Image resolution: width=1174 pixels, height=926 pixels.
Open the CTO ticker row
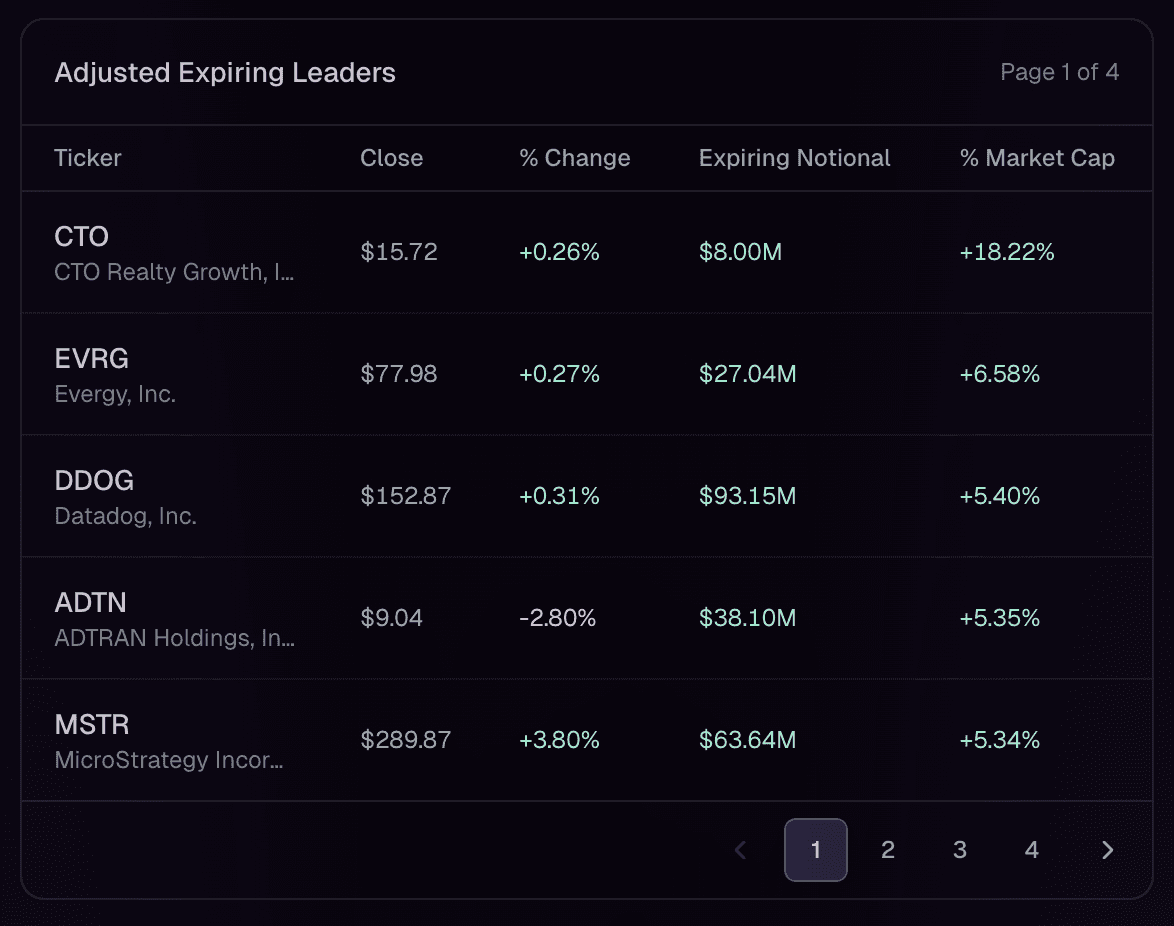[82, 237]
